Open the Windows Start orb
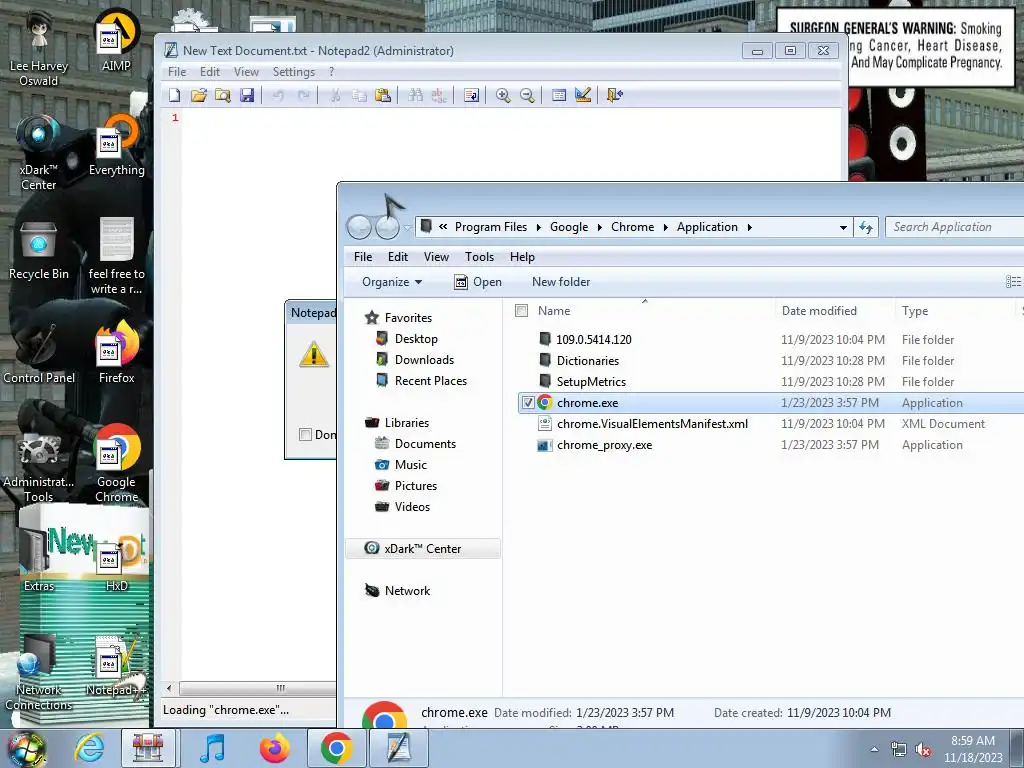Image resolution: width=1024 pixels, height=768 pixels. [27, 749]
